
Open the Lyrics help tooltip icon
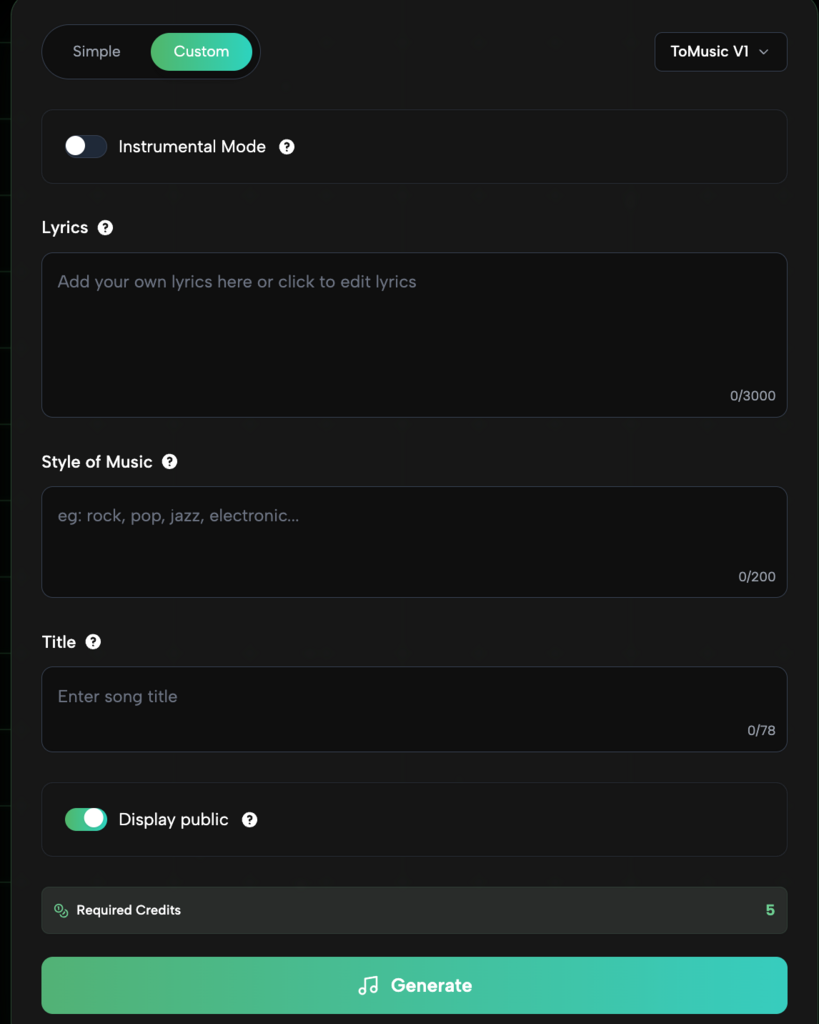tap(105, 228)
